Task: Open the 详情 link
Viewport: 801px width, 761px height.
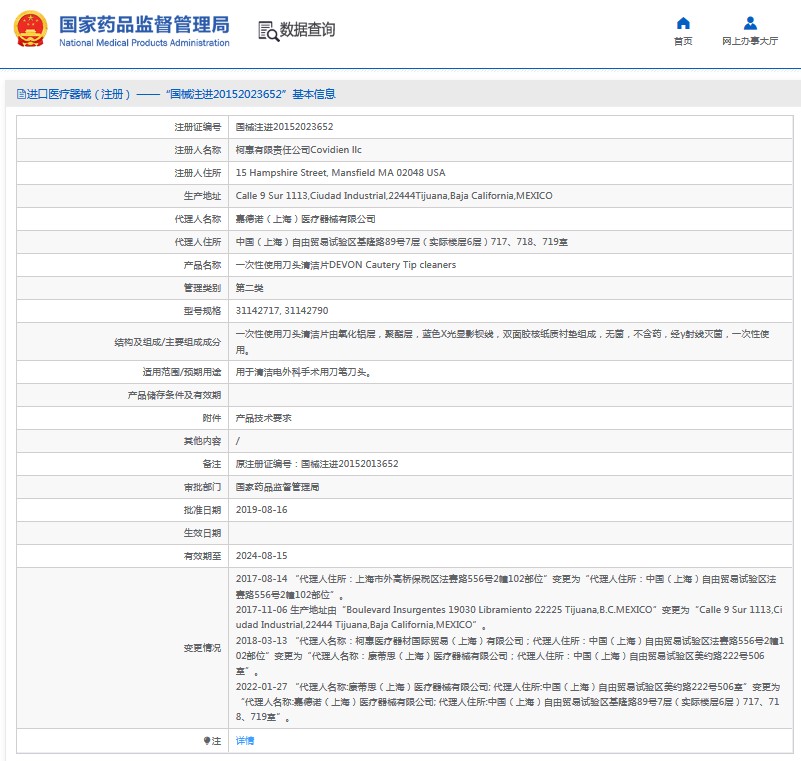Action: (245, 740)
